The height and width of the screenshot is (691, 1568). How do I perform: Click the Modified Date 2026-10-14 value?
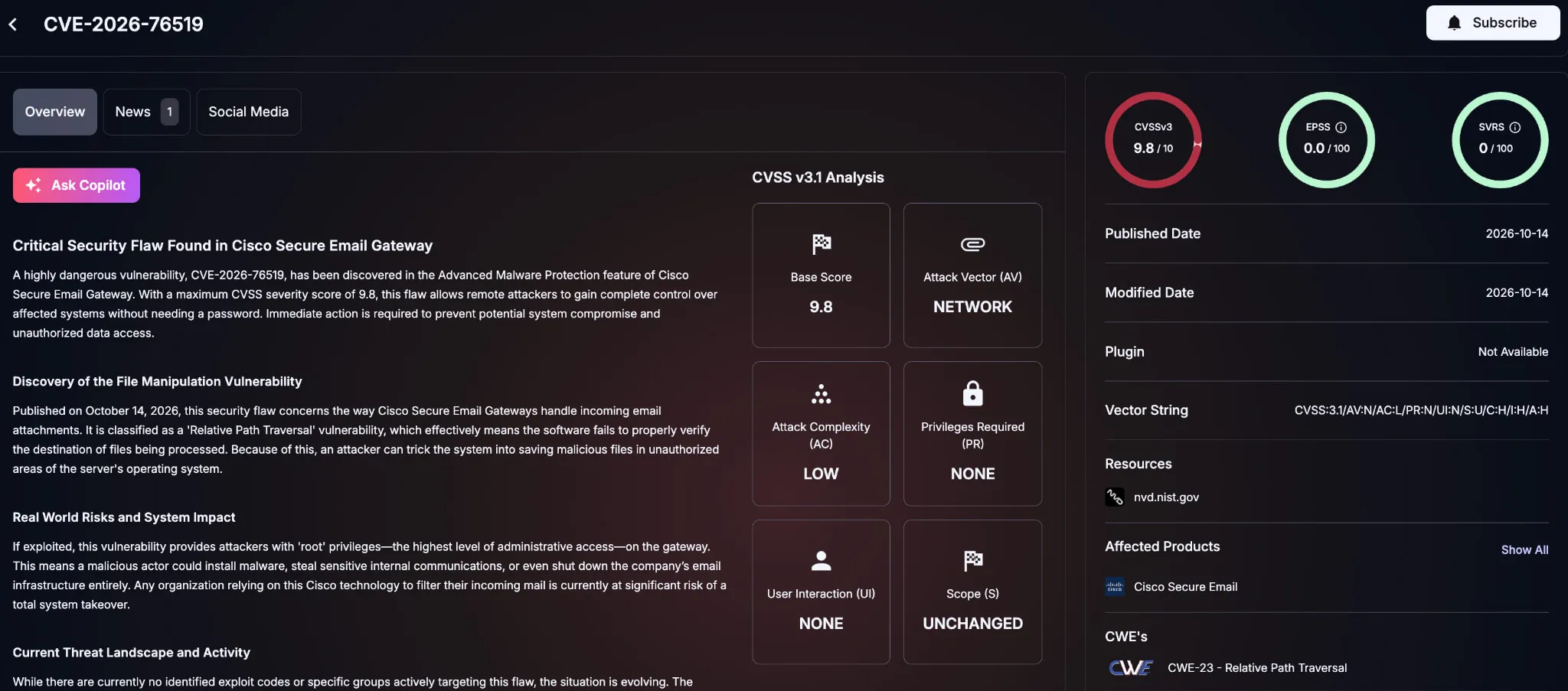(1517, 292)
